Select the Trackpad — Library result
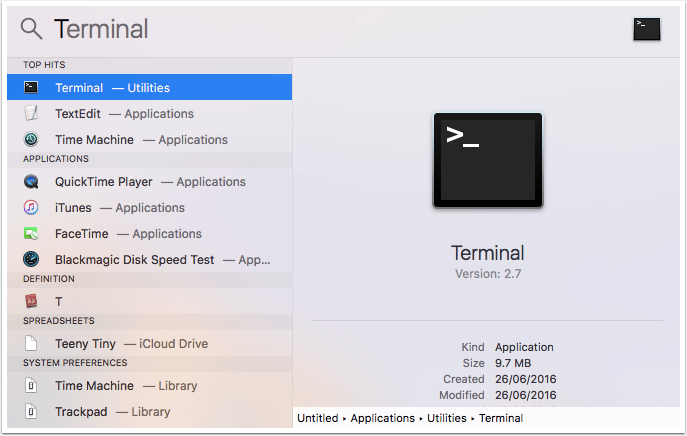 pyautogui.click(x=149, y=411)
